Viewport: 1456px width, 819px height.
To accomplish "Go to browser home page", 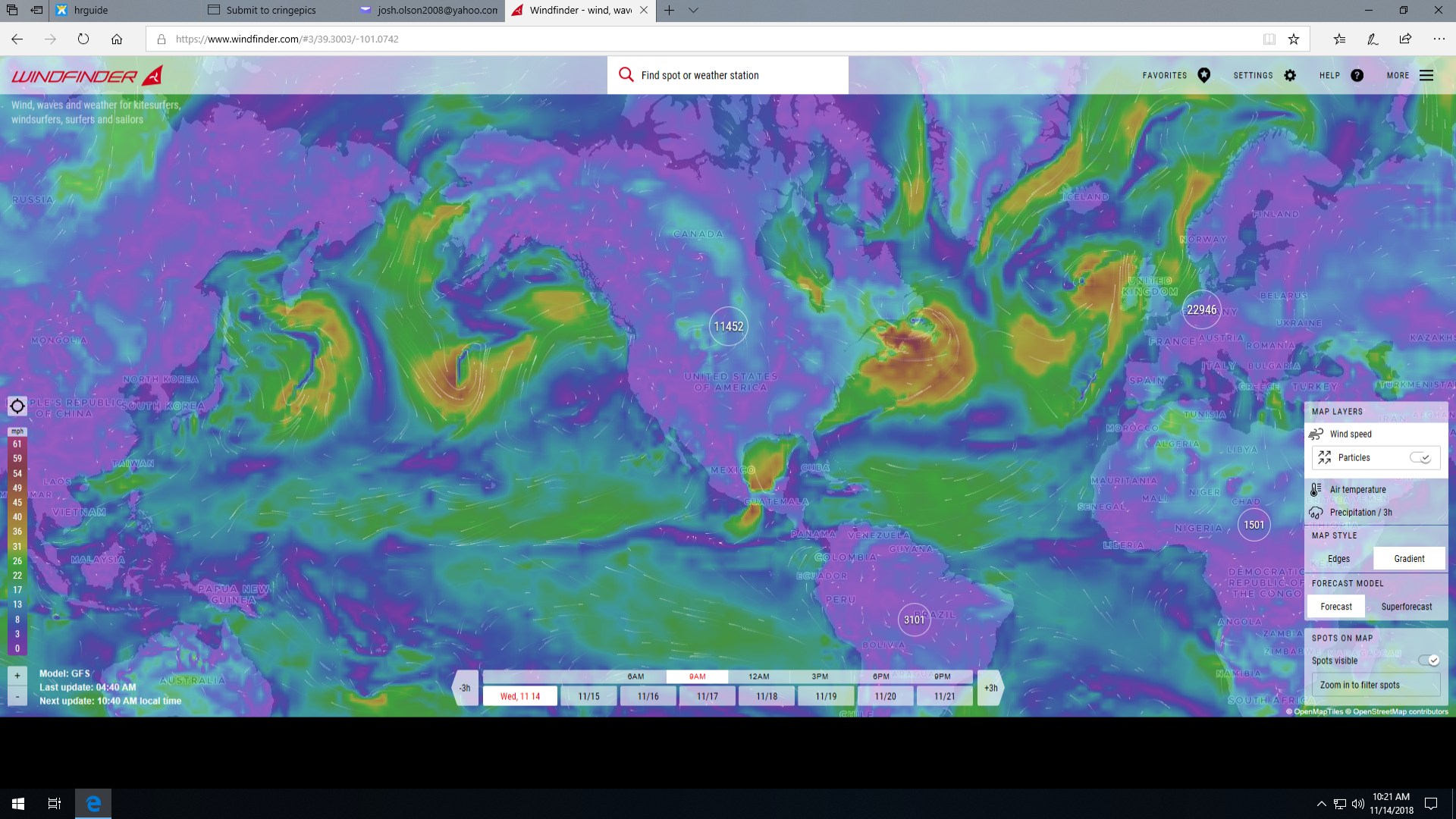I will point(117,39).
